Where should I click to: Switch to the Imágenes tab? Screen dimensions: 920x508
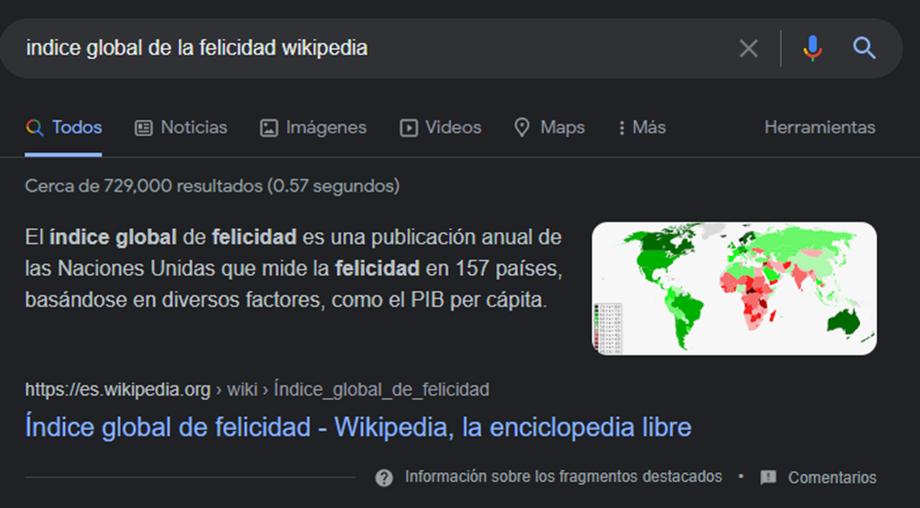click(x=313, y=127)
